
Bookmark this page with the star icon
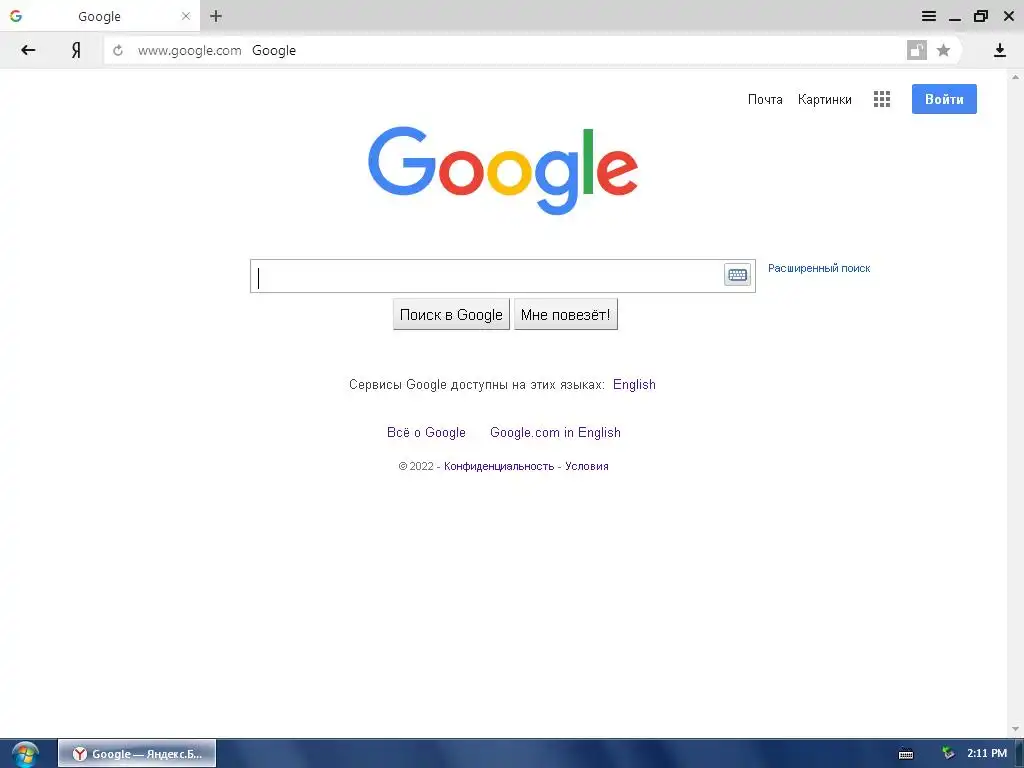click(x=943, y=50)
